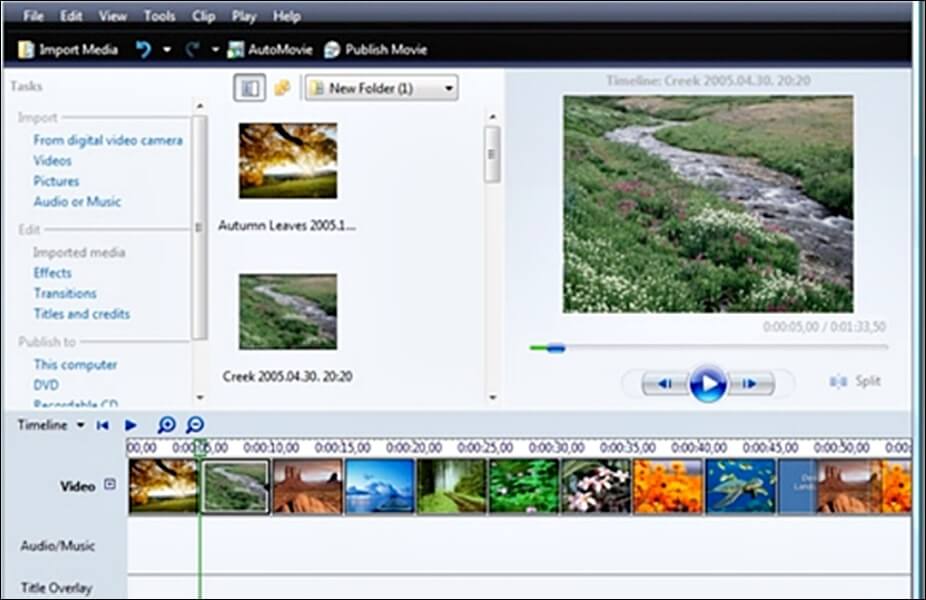926x600 pixels.
Task: Click the Import Media icon
Action: pyautogui.click(x=25, y=50)
